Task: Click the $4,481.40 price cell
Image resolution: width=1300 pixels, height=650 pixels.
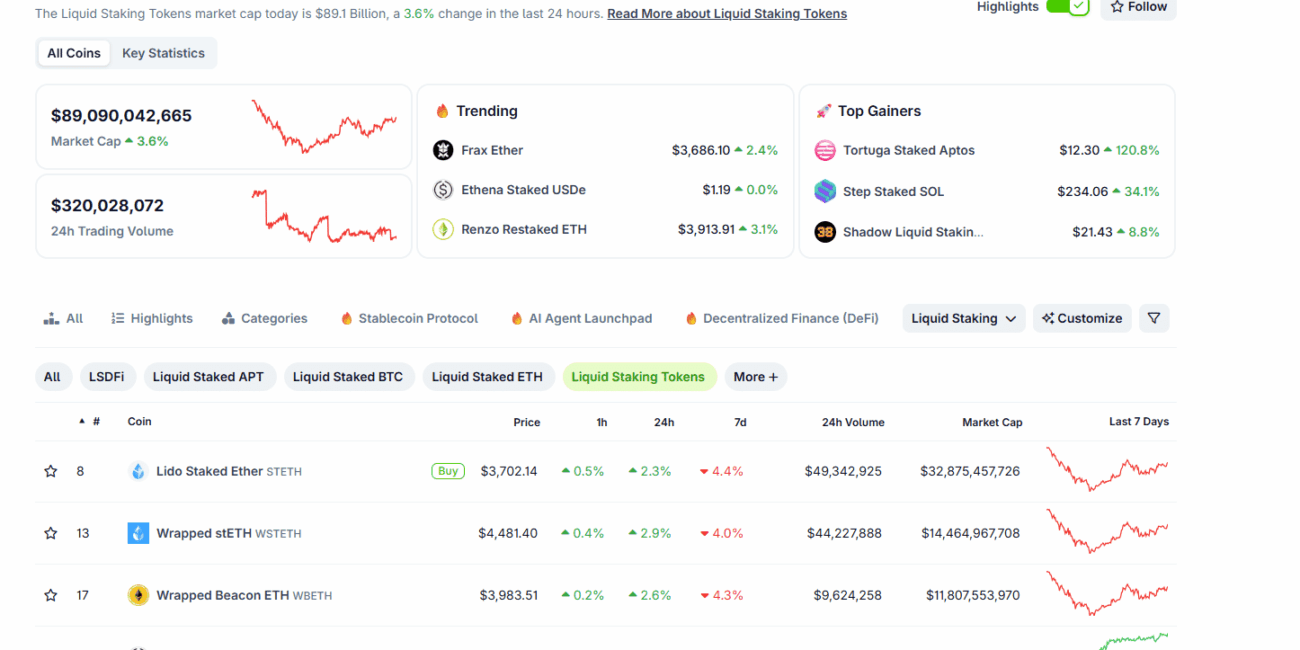Action: (508, 533)
